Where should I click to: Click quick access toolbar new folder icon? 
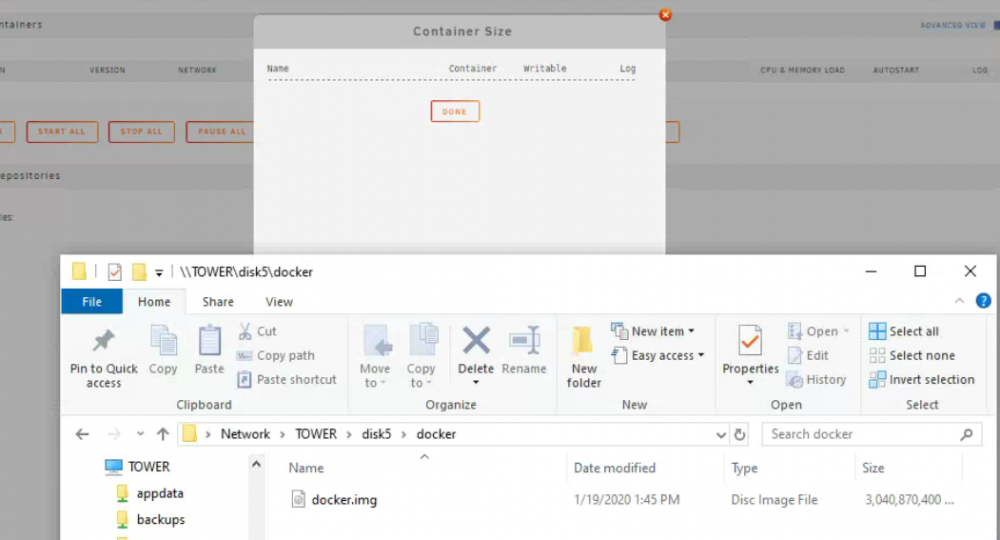[x=139, y=272]
